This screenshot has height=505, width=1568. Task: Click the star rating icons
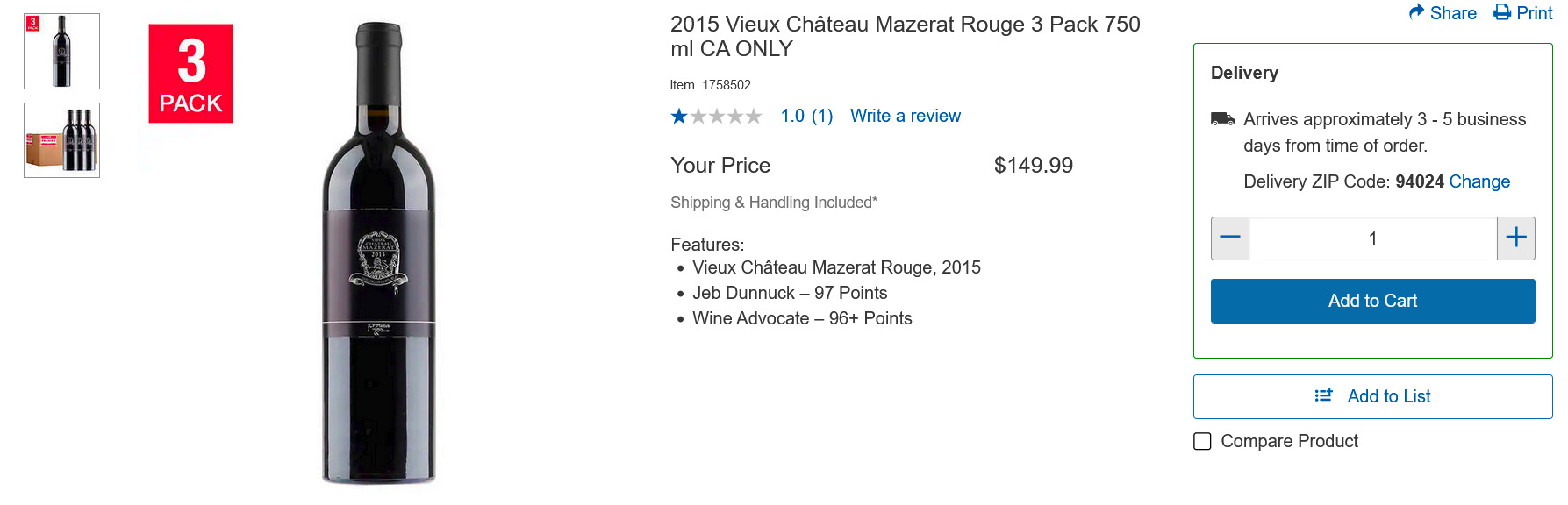(x=716, y=117)
